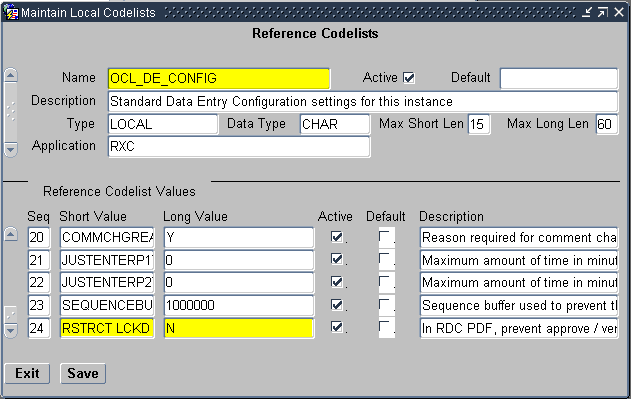Image resolution: width=631 pixels, height=399 pixels.
Task: Focus the Name field OCL_DE_CONFIG
Action: pos(219,78)
